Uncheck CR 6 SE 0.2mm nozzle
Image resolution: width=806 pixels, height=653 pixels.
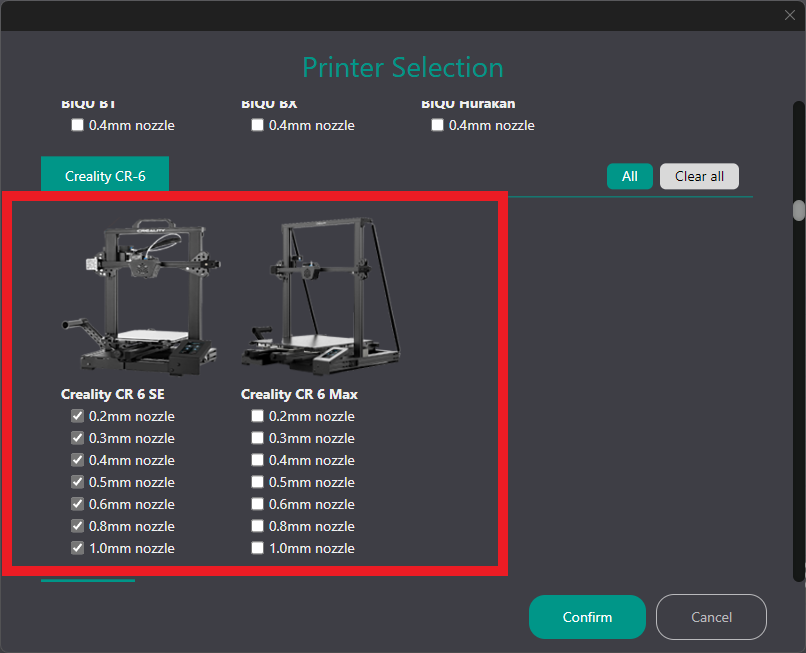[x=77, y=416]
